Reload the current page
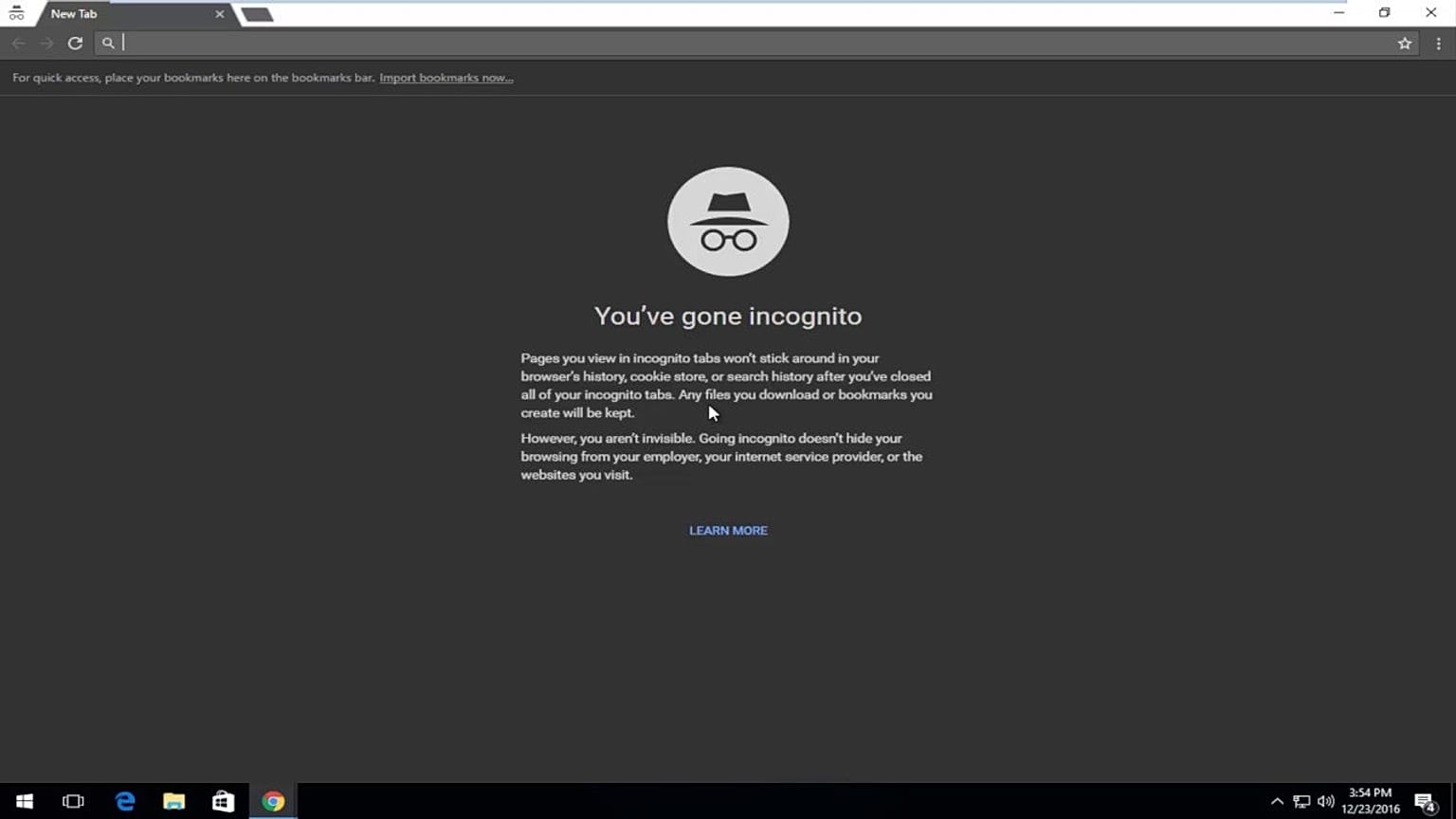Image resolution: width=1456 pixels, height=819 pixels. click(x=75, y=43)
